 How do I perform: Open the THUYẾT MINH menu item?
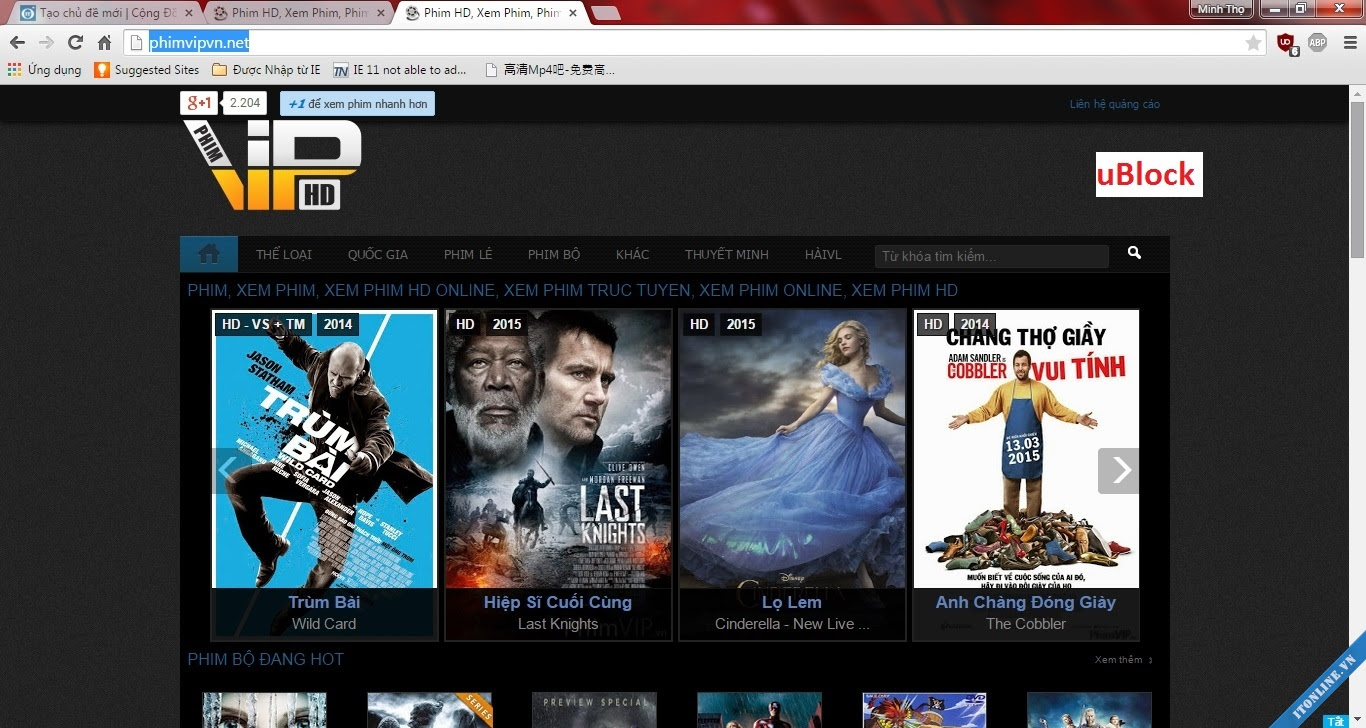(x=727, y=255)
